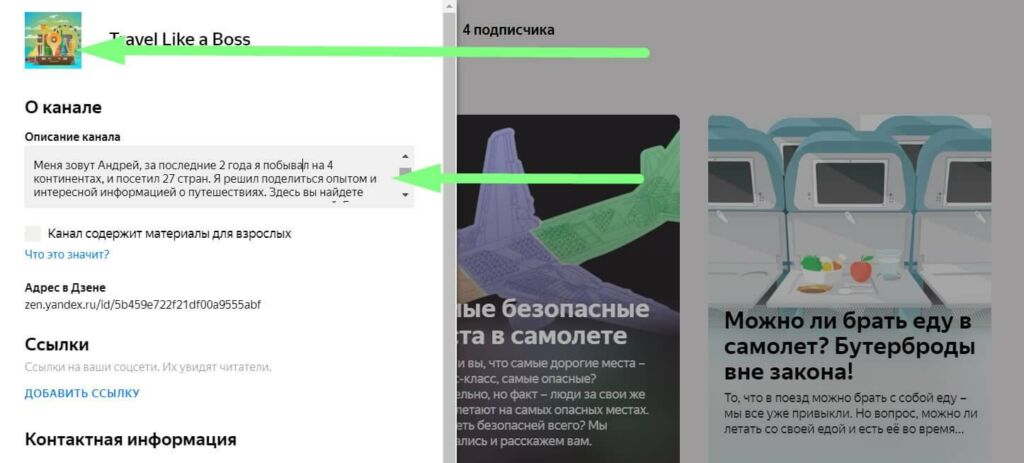Click the Travel Like a Boss channel avatar
Screen dimensions: 1024x463
click(53, 40)
